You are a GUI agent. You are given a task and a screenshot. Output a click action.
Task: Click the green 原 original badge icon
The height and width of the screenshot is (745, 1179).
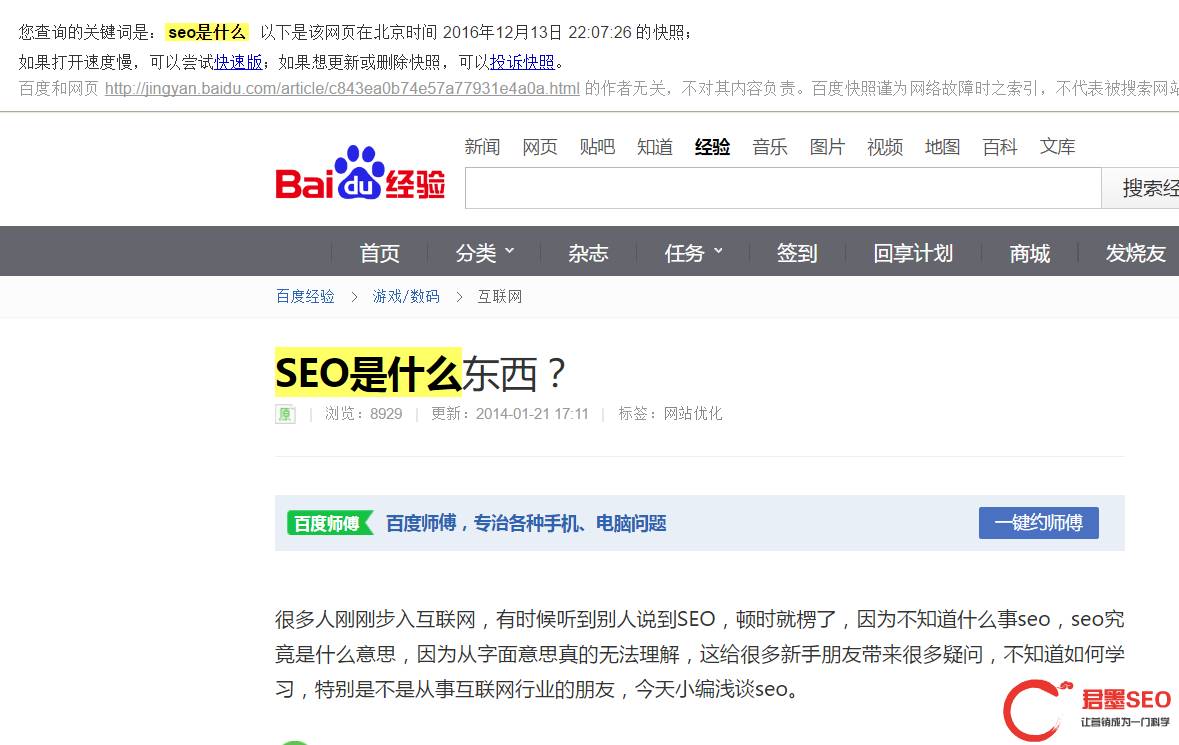click(285, 414)
